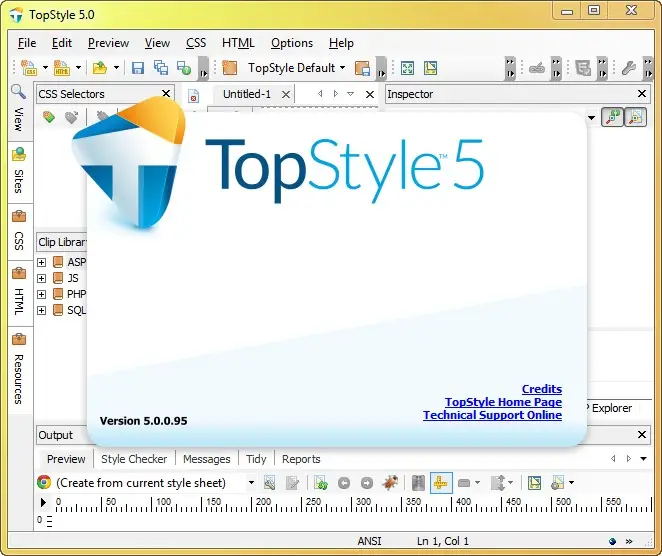Click the Open file folder icon
The image size is (662, 556).
100,68
